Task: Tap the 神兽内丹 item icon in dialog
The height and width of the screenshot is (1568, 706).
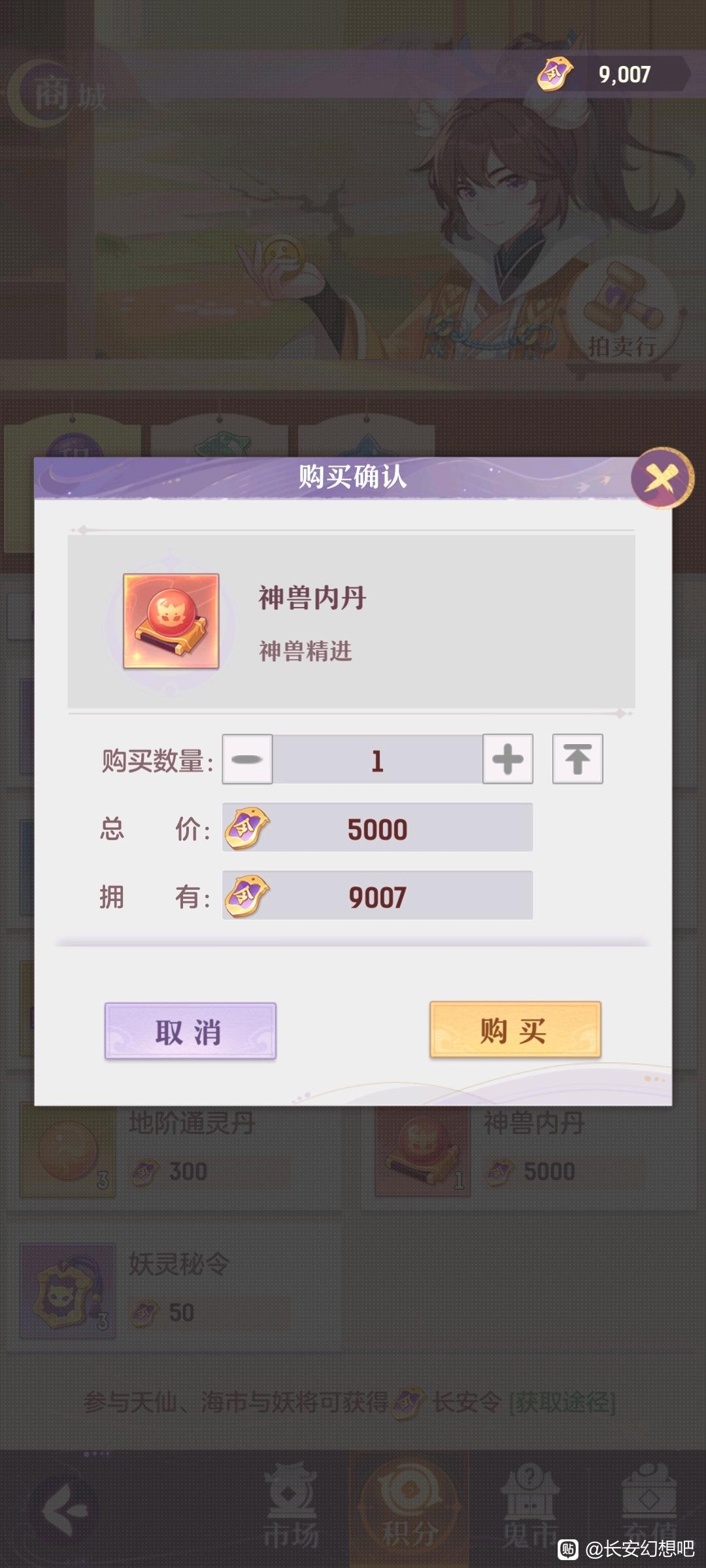Action: point(171,621)
